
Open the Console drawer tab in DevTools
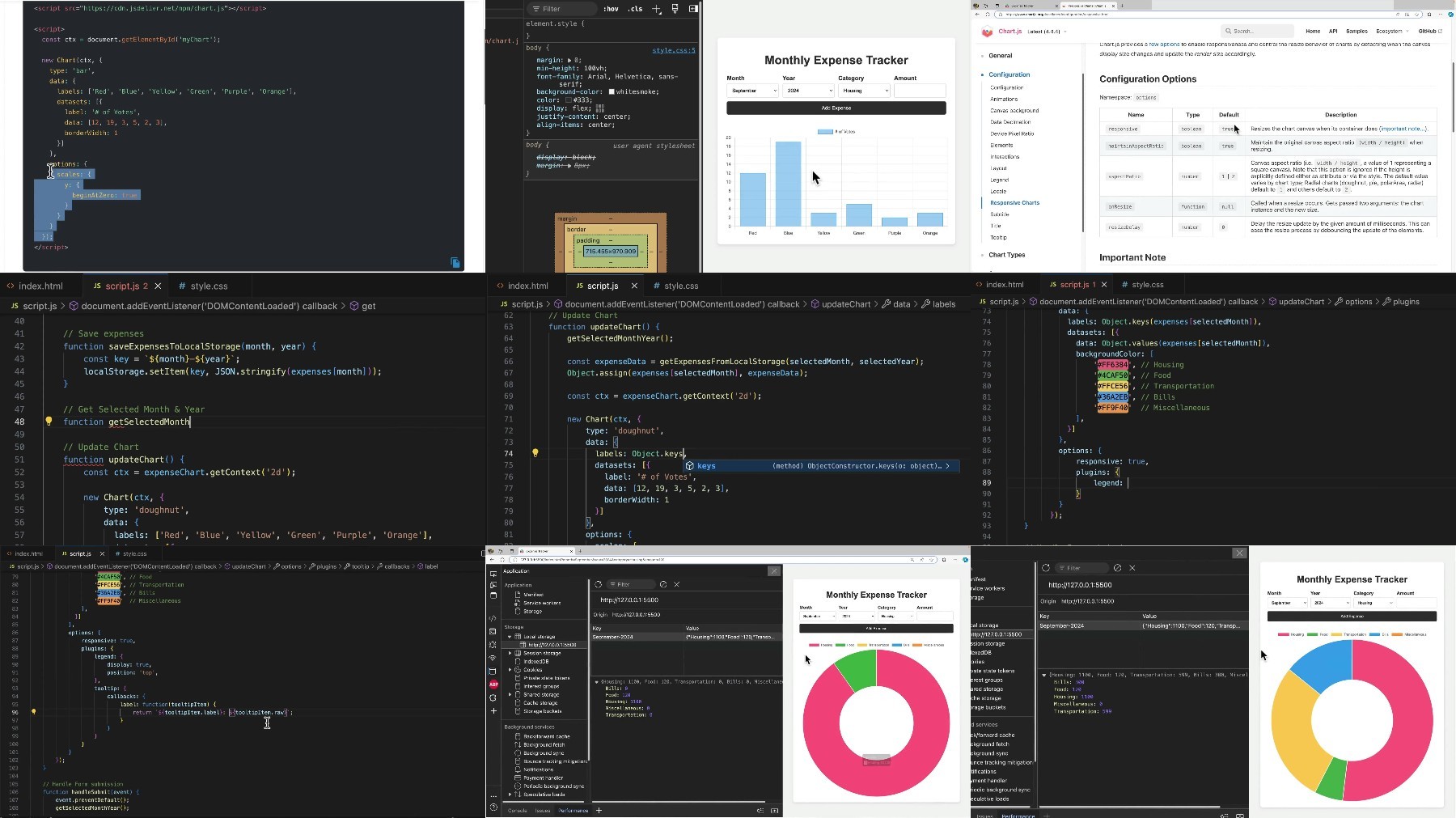pos(517,810)
